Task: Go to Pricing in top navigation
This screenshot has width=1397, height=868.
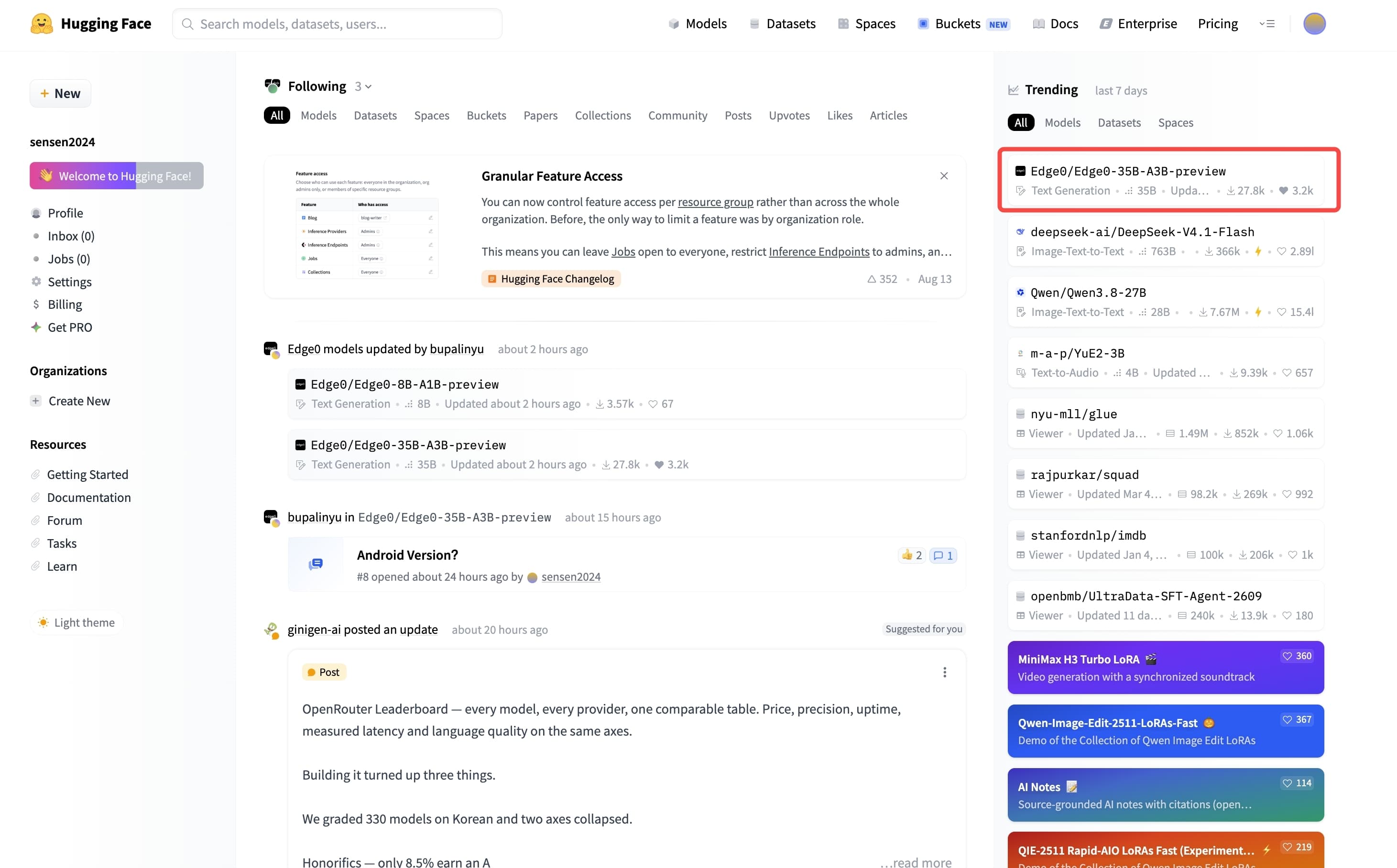Action: (1217, 23)
